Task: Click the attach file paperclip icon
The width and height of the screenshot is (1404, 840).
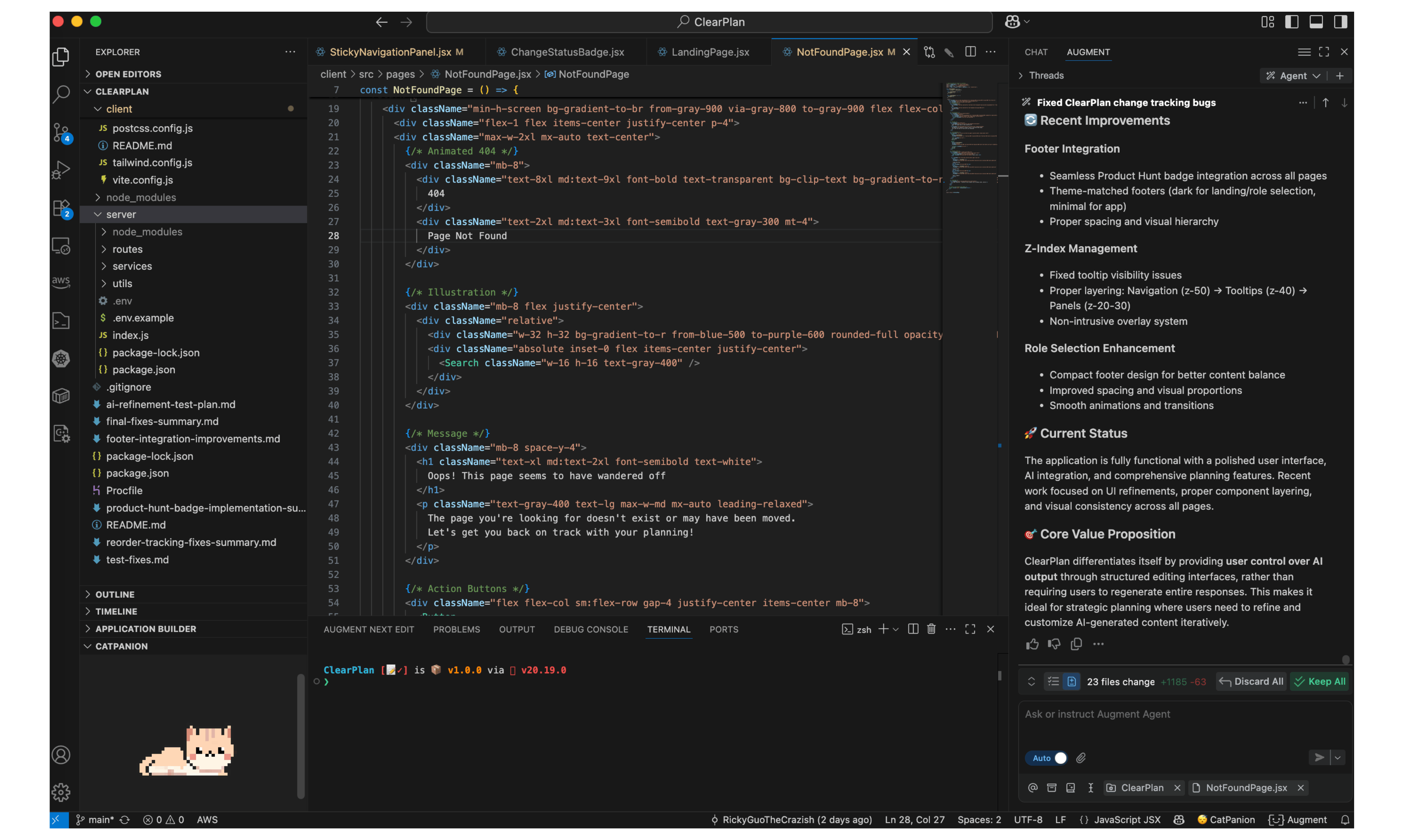Action: coord(1081,757)
